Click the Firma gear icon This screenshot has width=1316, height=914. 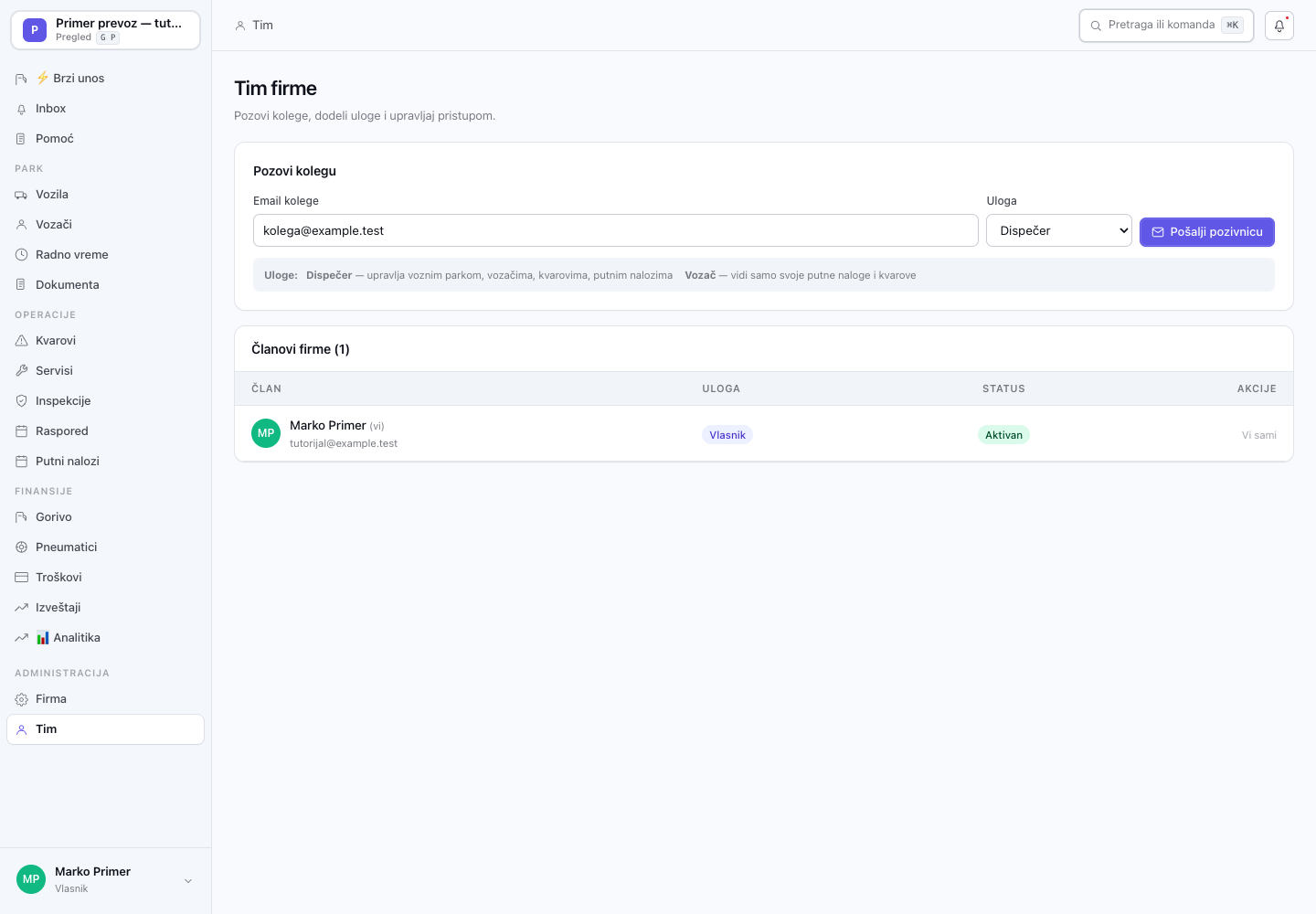pyautogui.click(x=21, y=699)
